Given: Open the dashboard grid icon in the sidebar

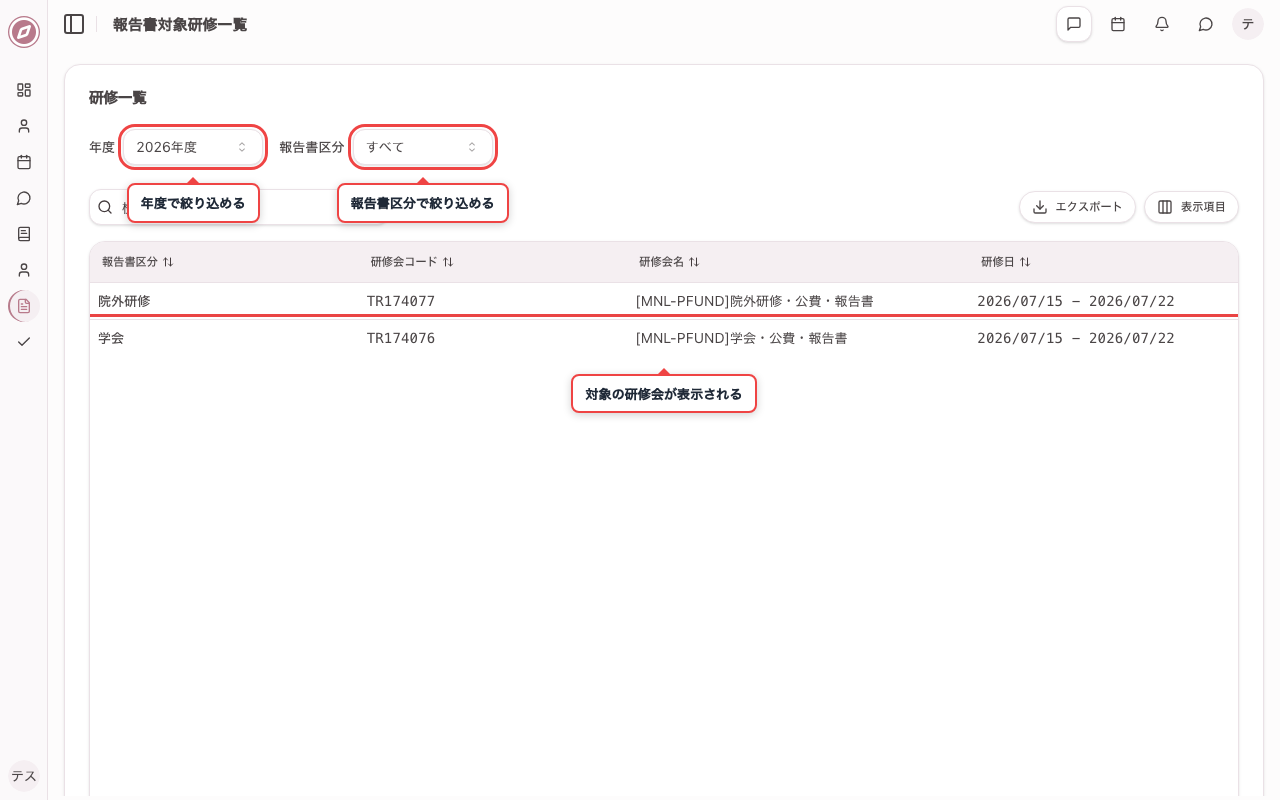Looking at the screenshot, I should click(x=24, y=90).
